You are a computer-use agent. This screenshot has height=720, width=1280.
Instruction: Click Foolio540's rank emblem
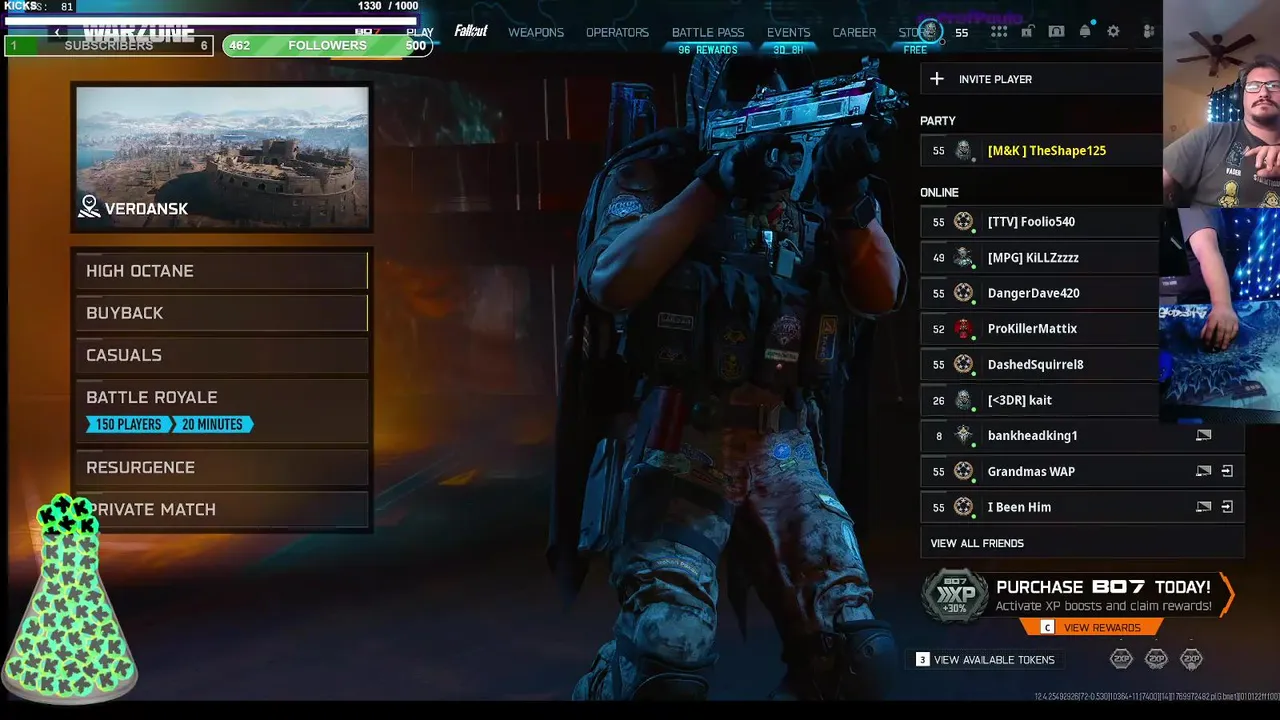963,222
